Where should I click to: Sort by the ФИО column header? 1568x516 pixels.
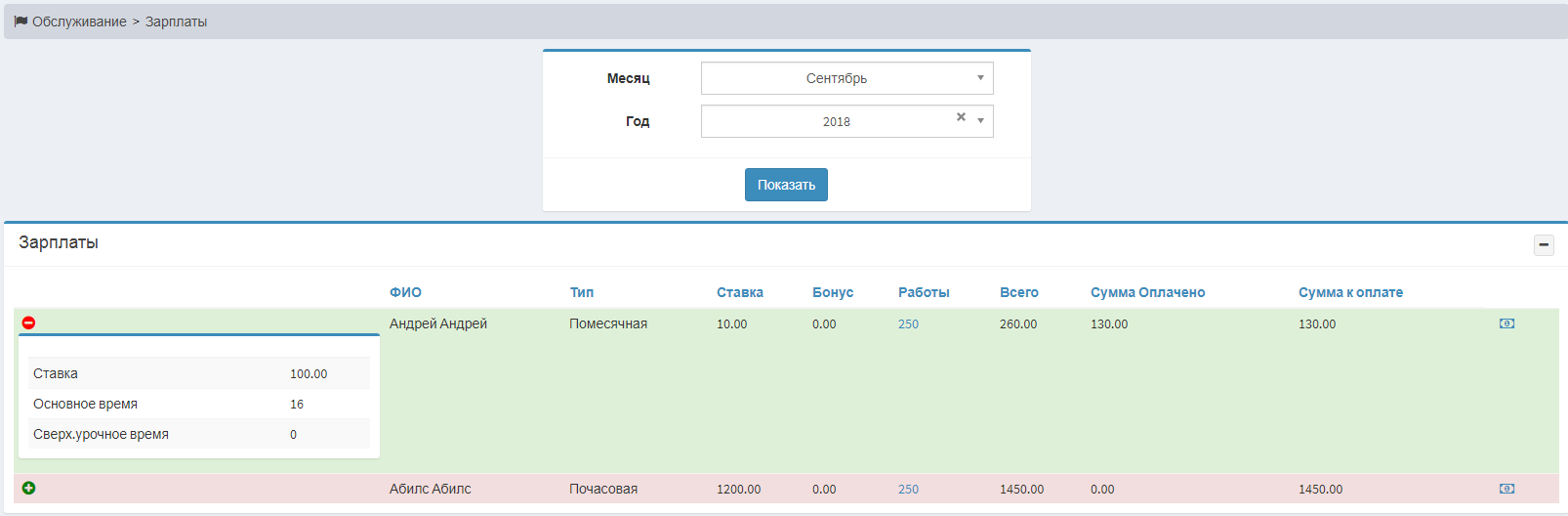tap(405, 292)
